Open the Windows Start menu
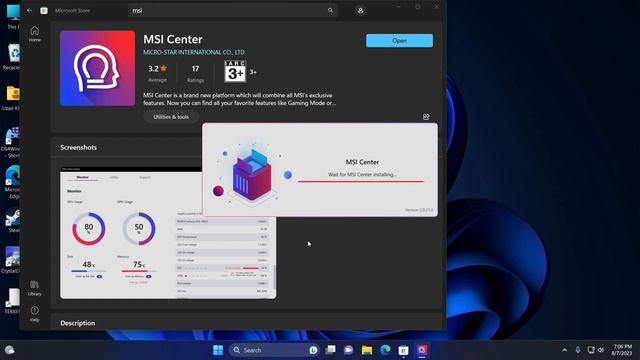 click(218, 350)
